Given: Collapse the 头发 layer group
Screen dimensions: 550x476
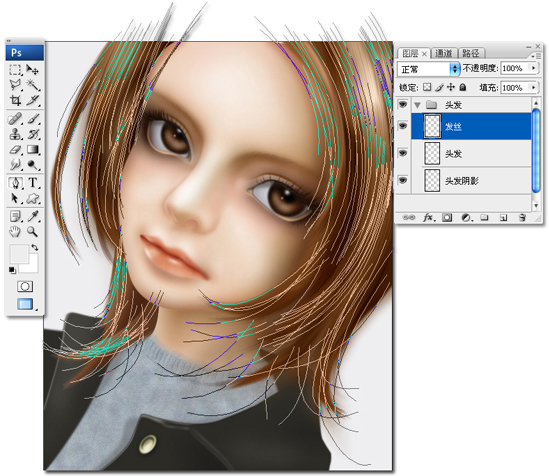Looking at the screenshot, I should pos(417,105).
